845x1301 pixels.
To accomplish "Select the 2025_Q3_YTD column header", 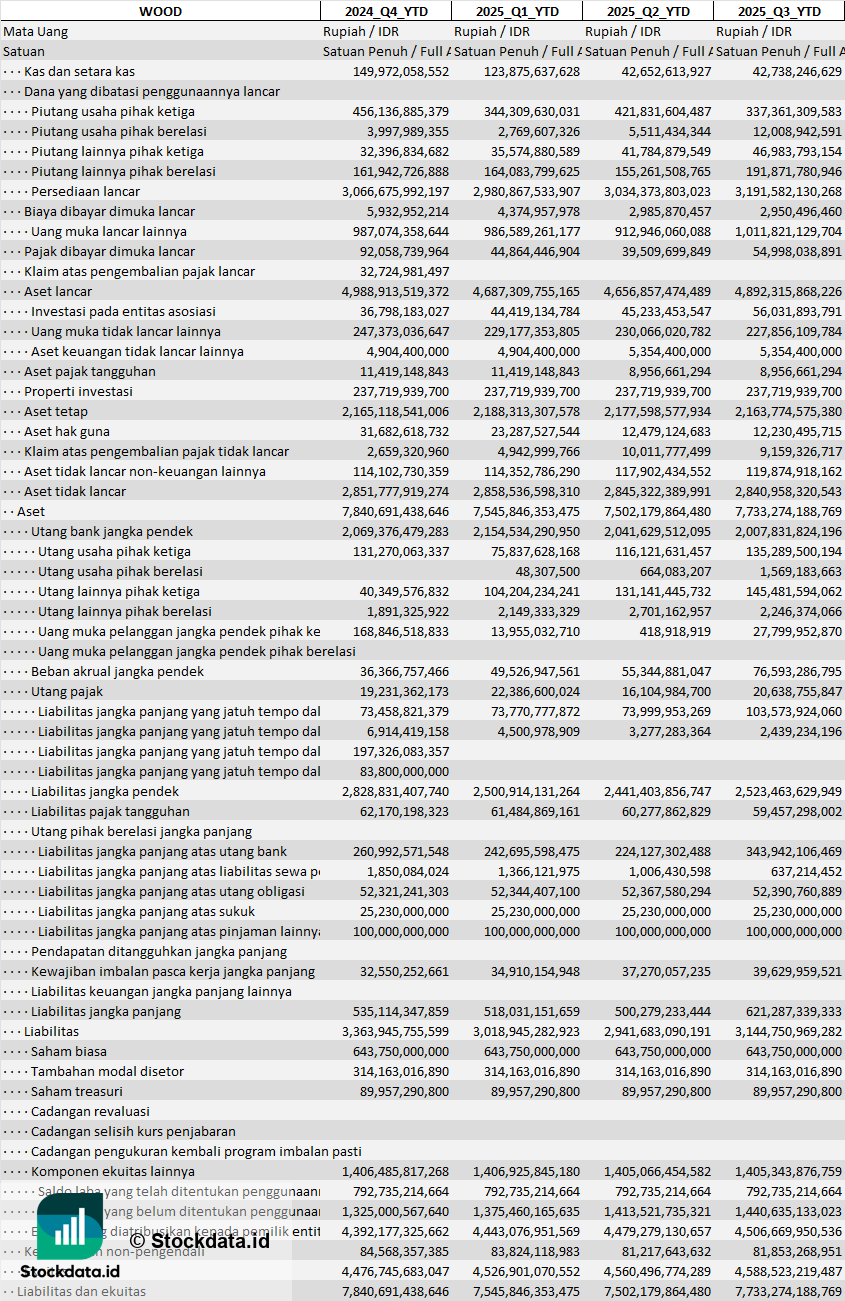I will tap(779, 11).
